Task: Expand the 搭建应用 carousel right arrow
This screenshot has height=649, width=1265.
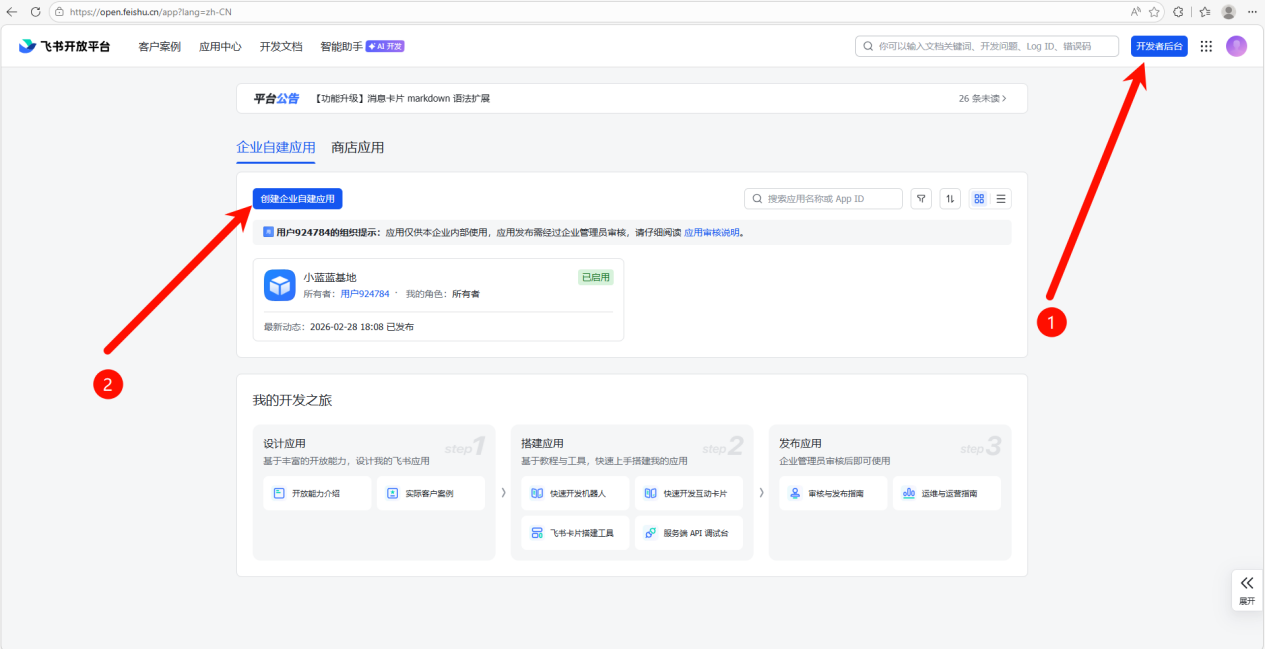Action: [762, 492]
